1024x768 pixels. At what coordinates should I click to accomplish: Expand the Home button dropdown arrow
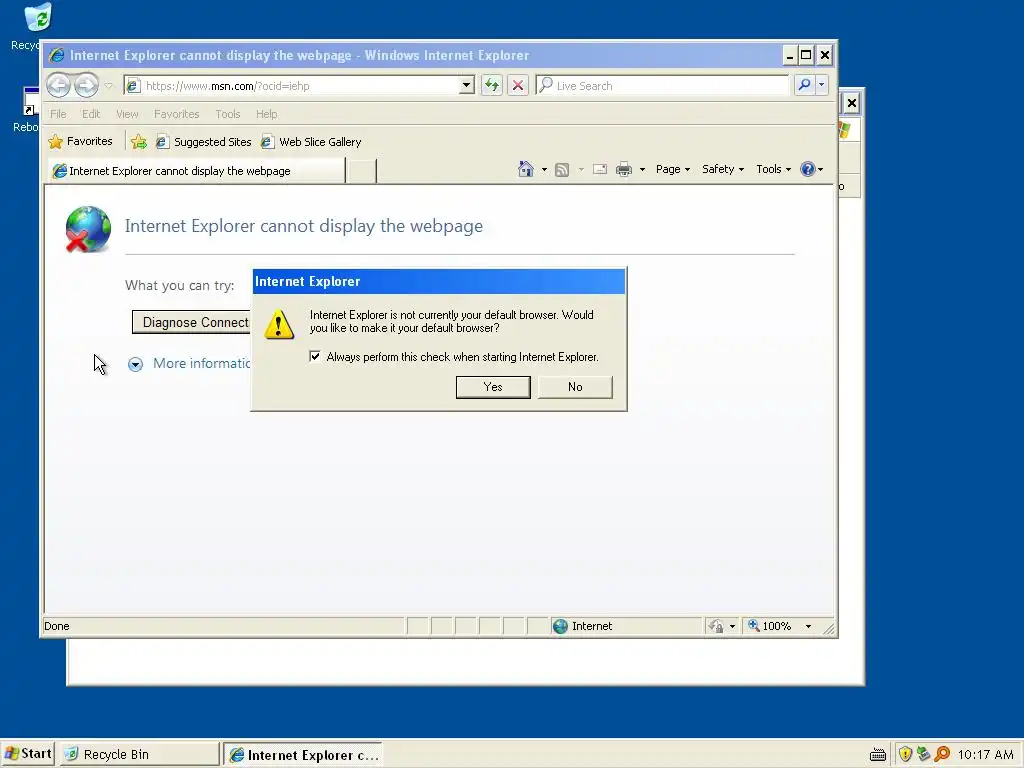click(544, 169)
